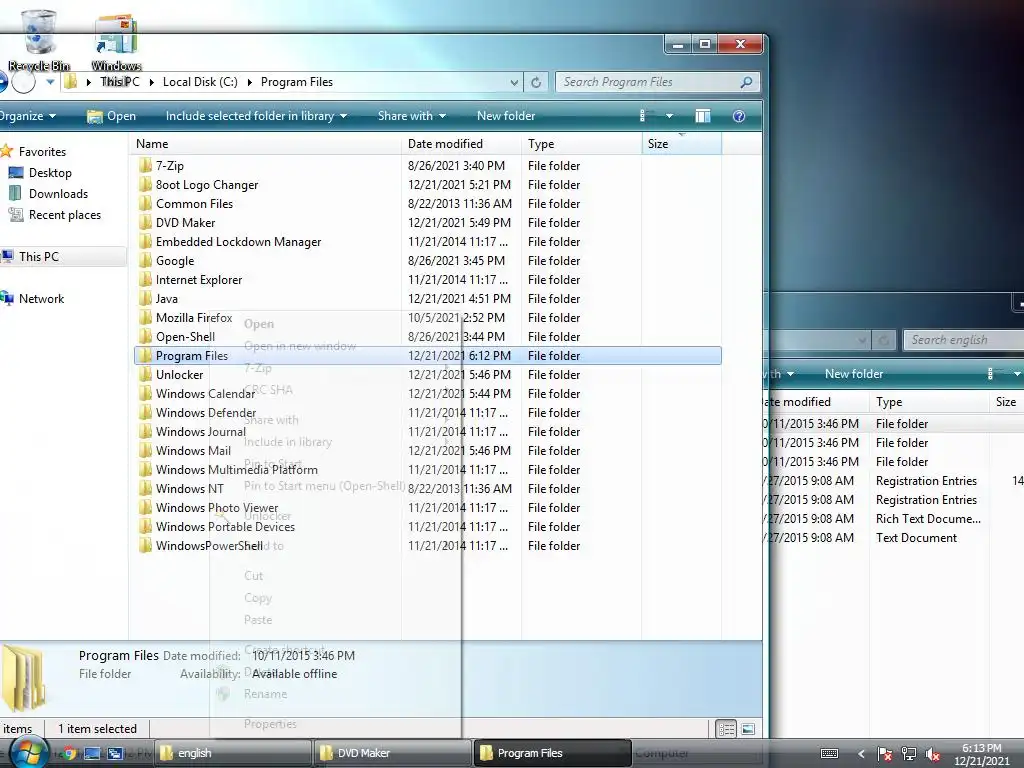The height and width of the screenshot is (768, 1024).
Task: Open the network tray icon
Action: tap(908, 754)
